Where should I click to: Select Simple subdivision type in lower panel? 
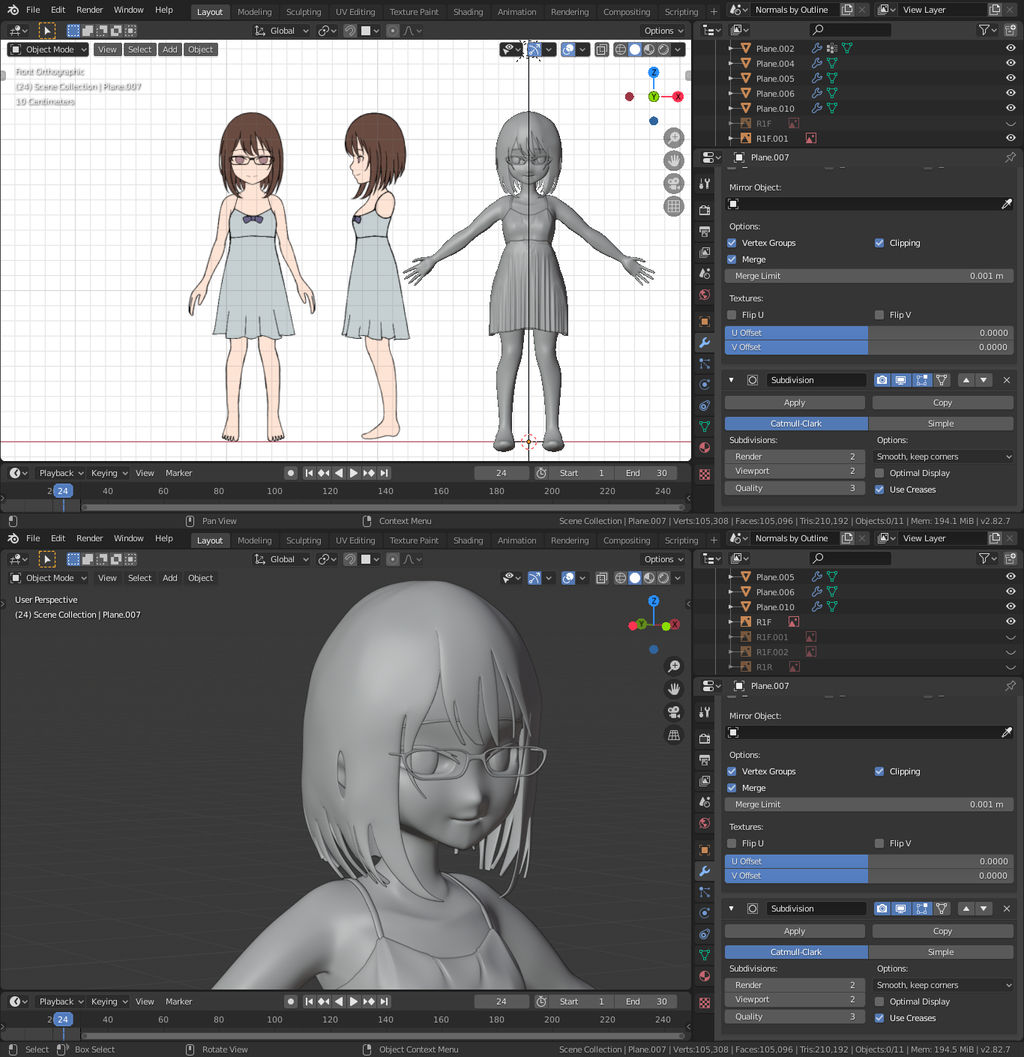point(941,952)
